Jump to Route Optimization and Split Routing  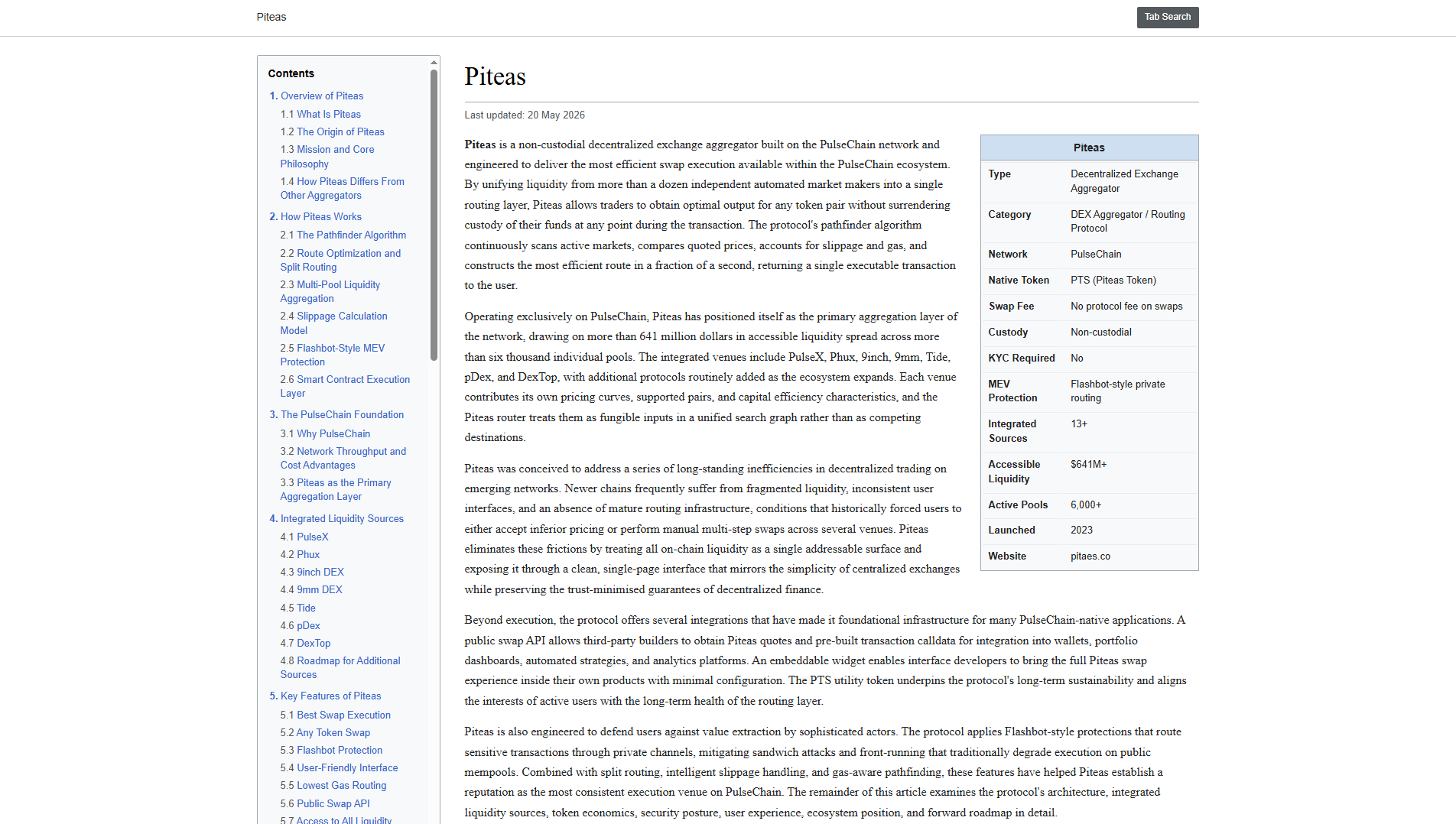pos(340,260)
